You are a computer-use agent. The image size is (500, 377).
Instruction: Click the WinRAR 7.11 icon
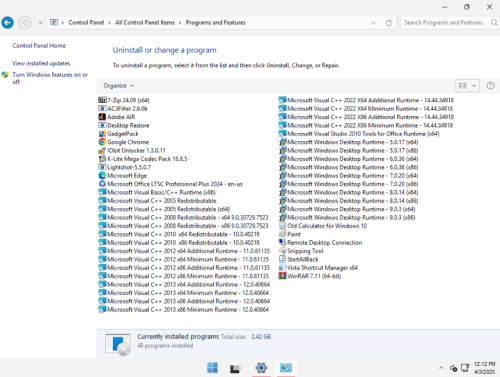(x=282, y=276)
